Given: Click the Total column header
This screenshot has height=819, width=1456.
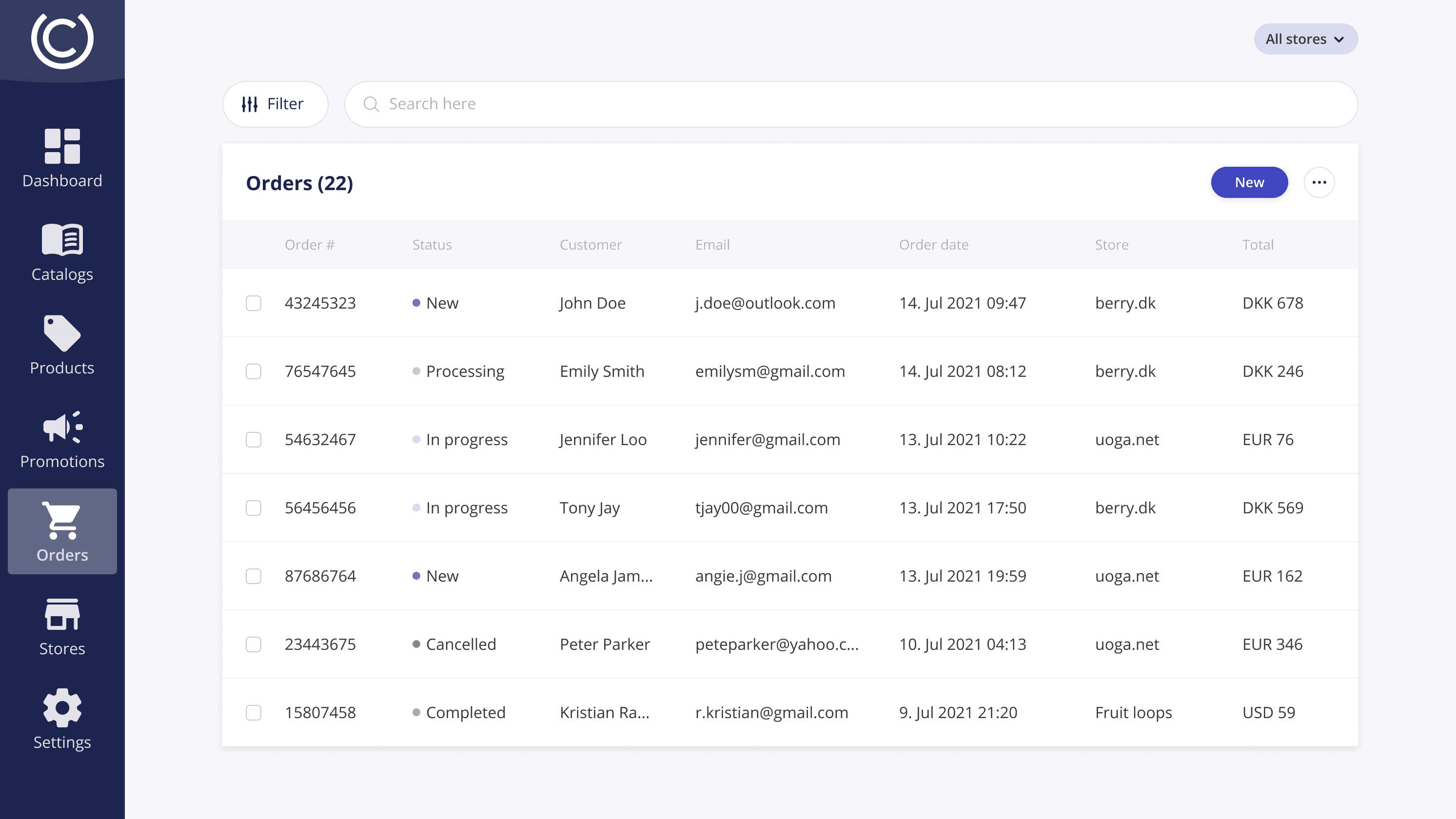Looking at the screenshot, I should click(x=1257, y=245).
